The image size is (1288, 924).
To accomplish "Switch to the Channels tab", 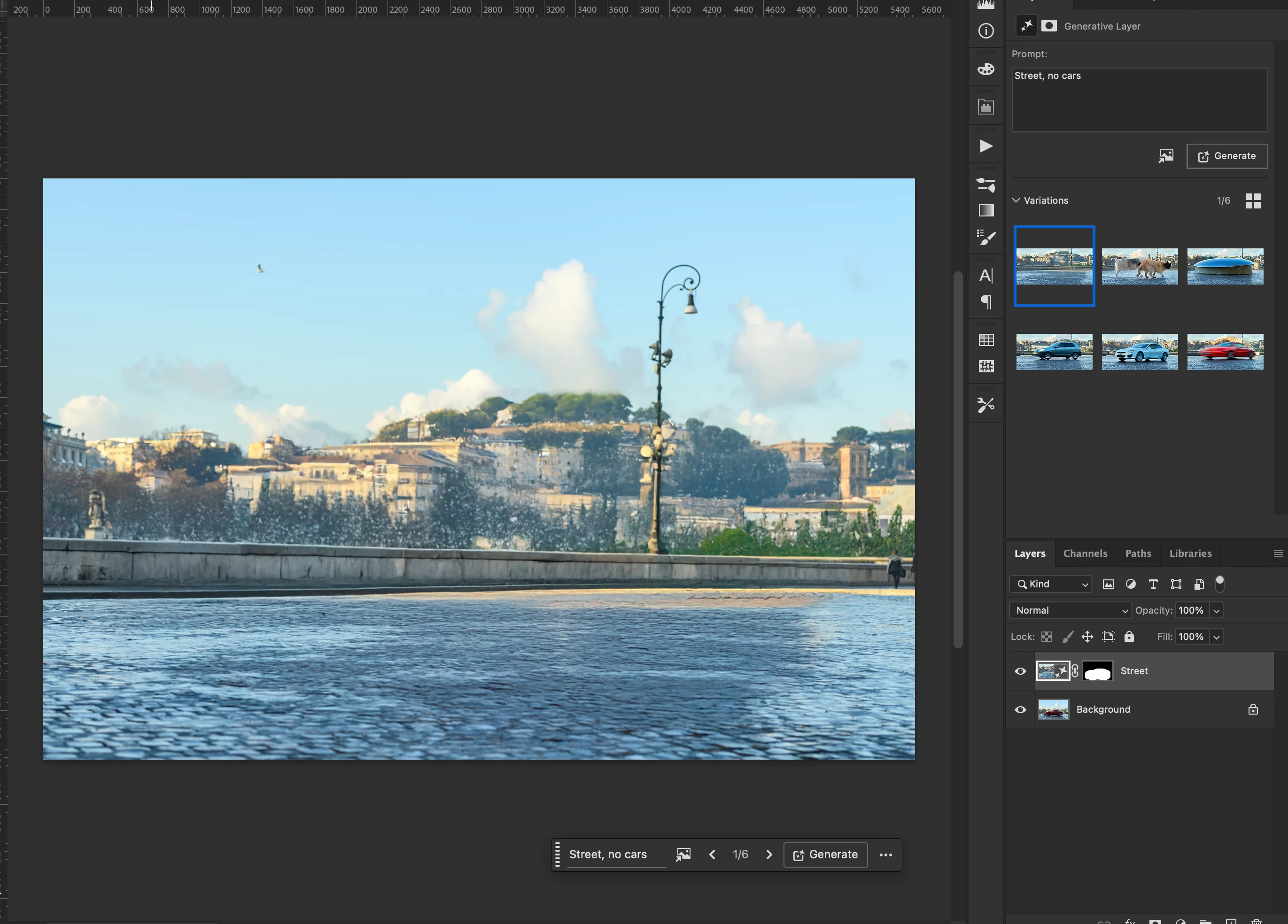I will click(1085, 554).
